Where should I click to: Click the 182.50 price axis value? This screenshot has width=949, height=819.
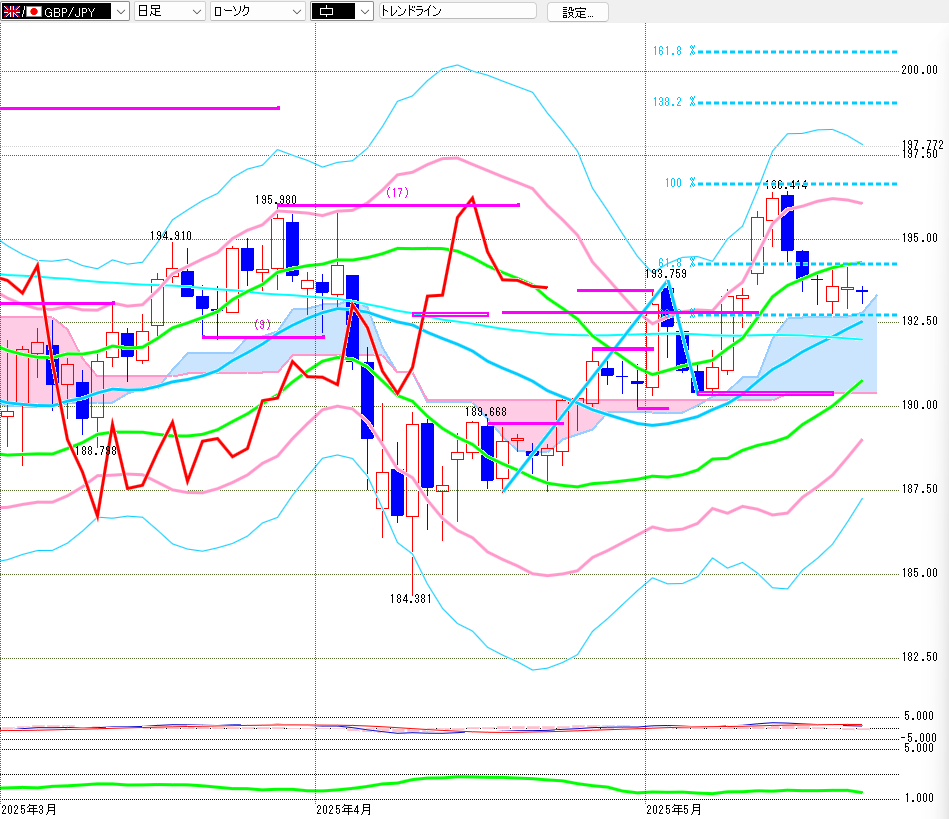pyautogui.click(x=919, y=657)
